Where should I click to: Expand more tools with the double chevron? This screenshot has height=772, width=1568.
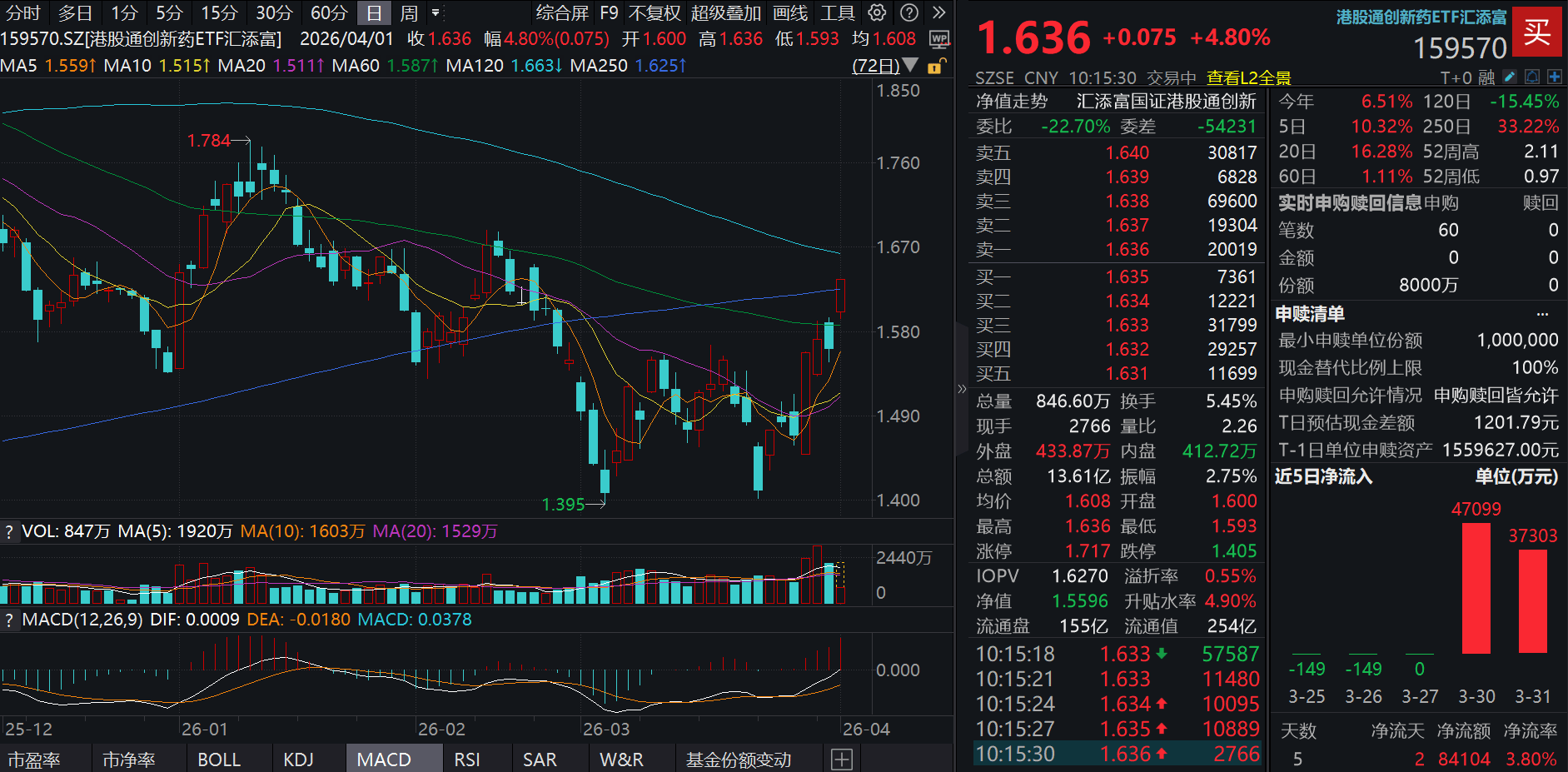pyautogui.click(x=938, y=12)
